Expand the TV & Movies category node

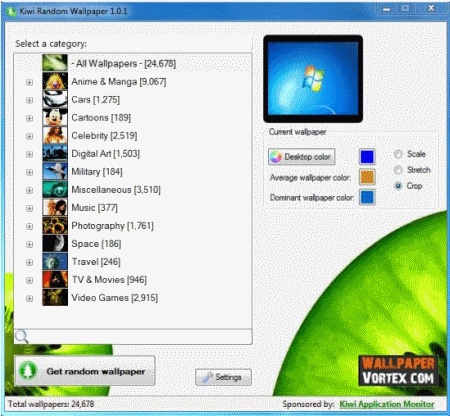click(30, 280)
